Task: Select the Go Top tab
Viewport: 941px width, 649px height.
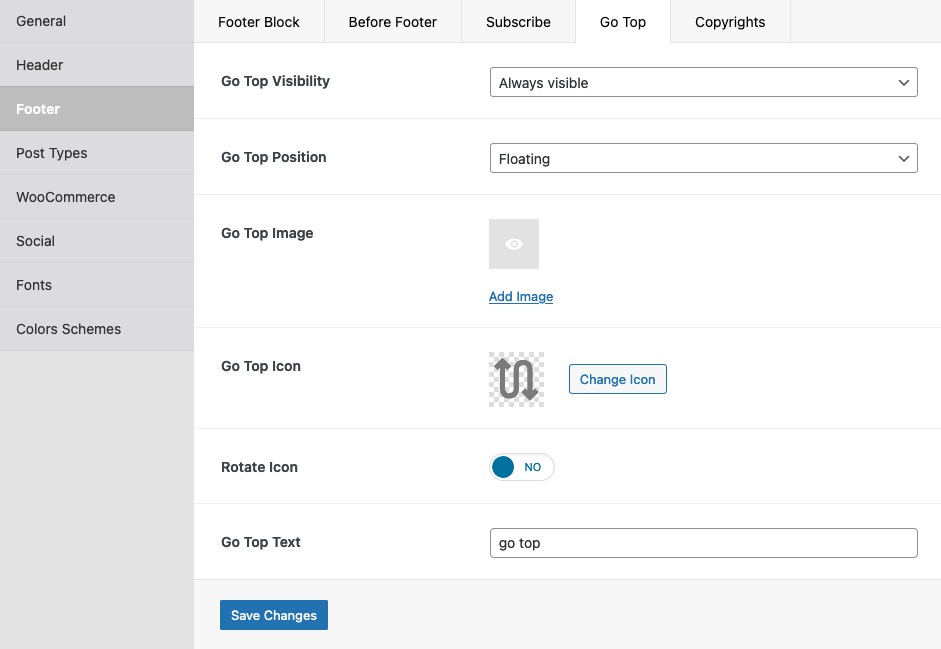Action: (623, 22)
